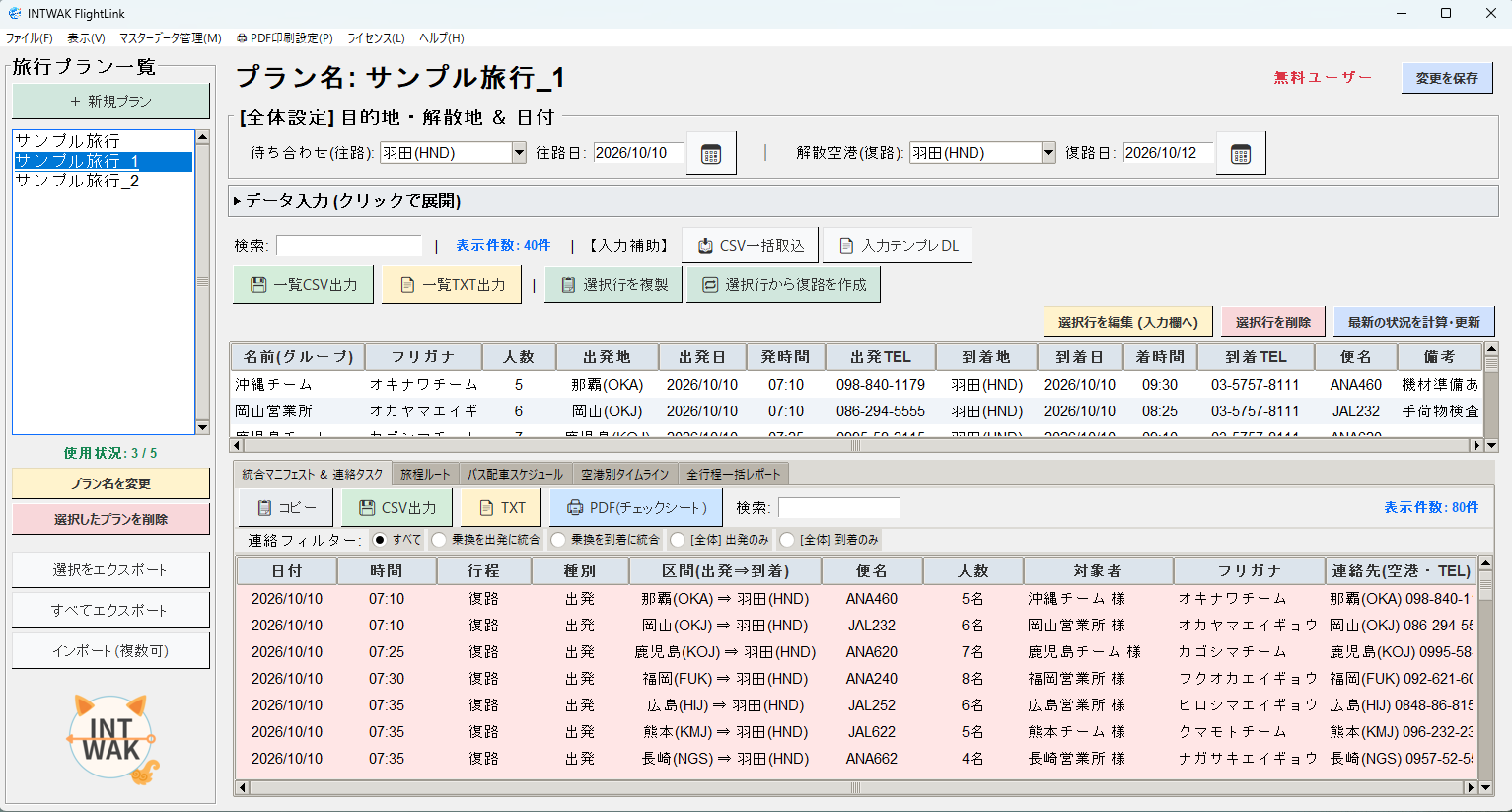Click the manifest 検索 search field
The image size is (1512, 812).
839,508
